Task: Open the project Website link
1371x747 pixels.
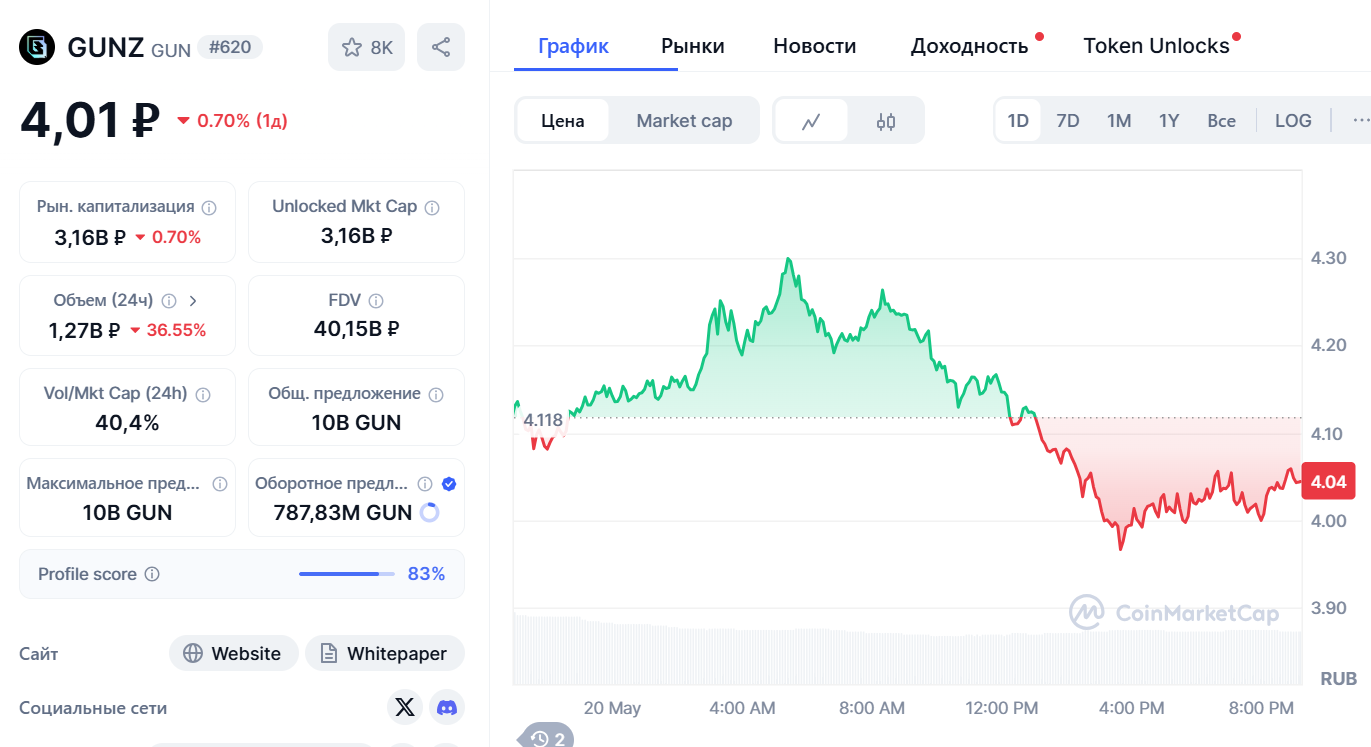Action: coord(234,654)
